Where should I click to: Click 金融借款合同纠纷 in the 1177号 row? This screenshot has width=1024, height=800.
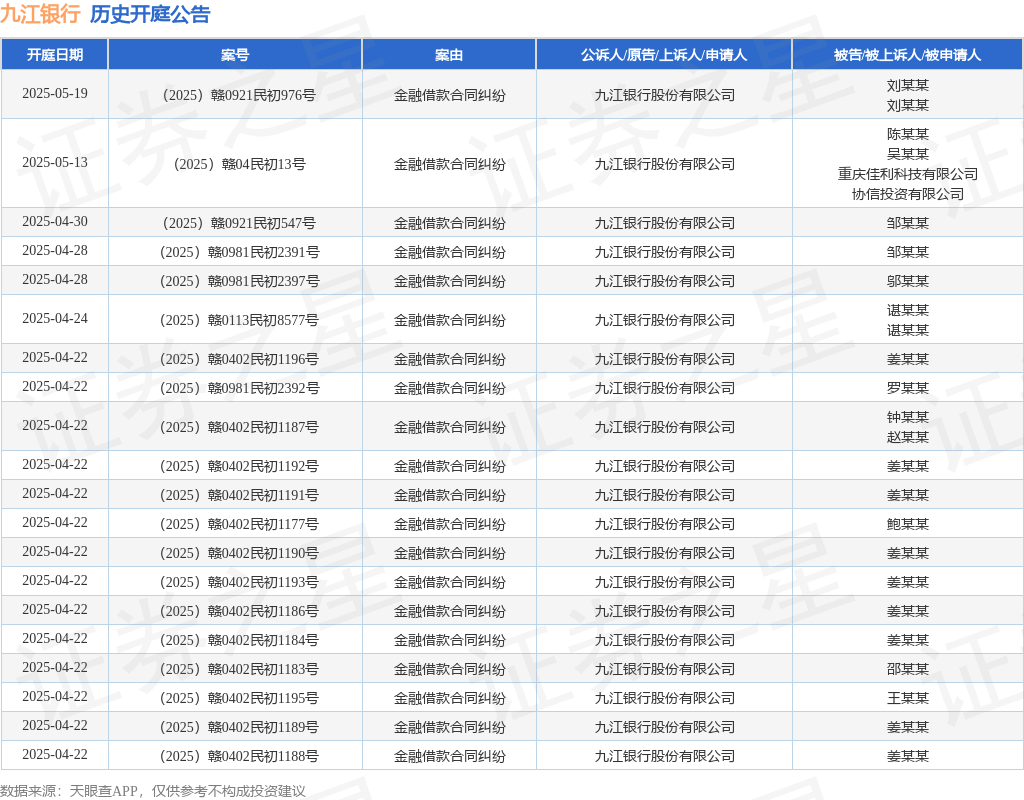pos(449,524)
